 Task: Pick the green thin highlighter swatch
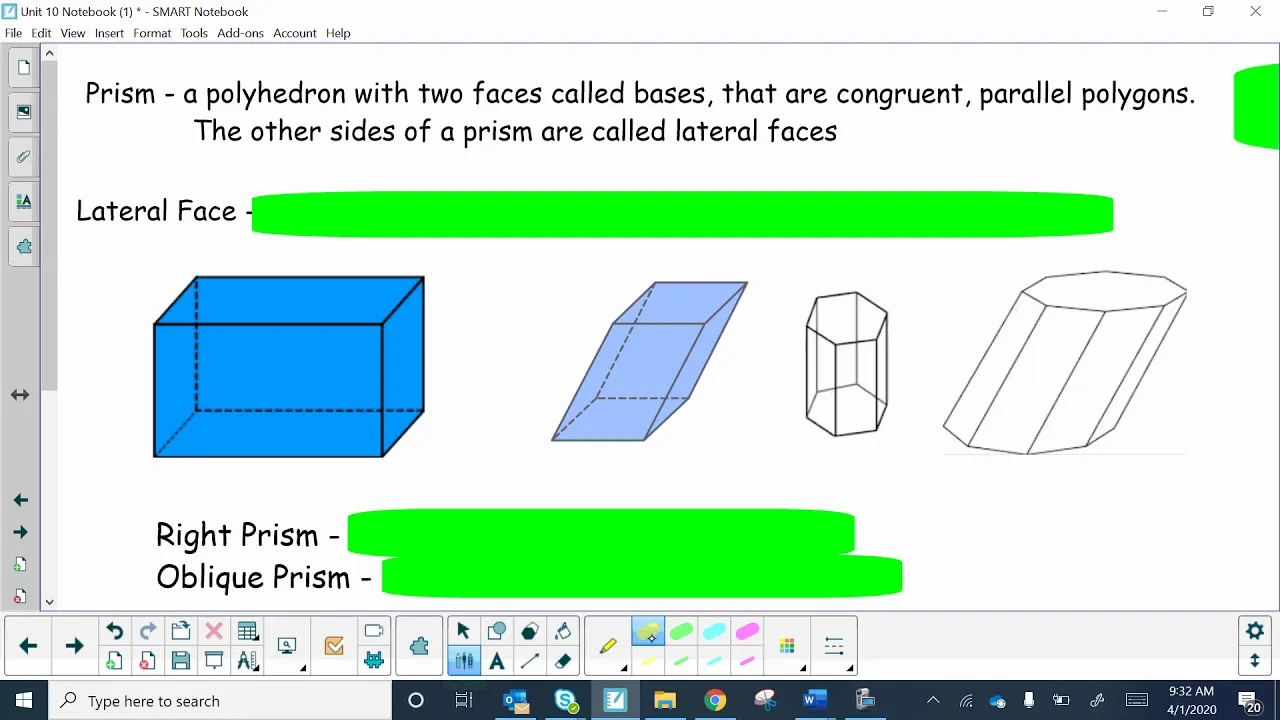[x=681, y=661]
